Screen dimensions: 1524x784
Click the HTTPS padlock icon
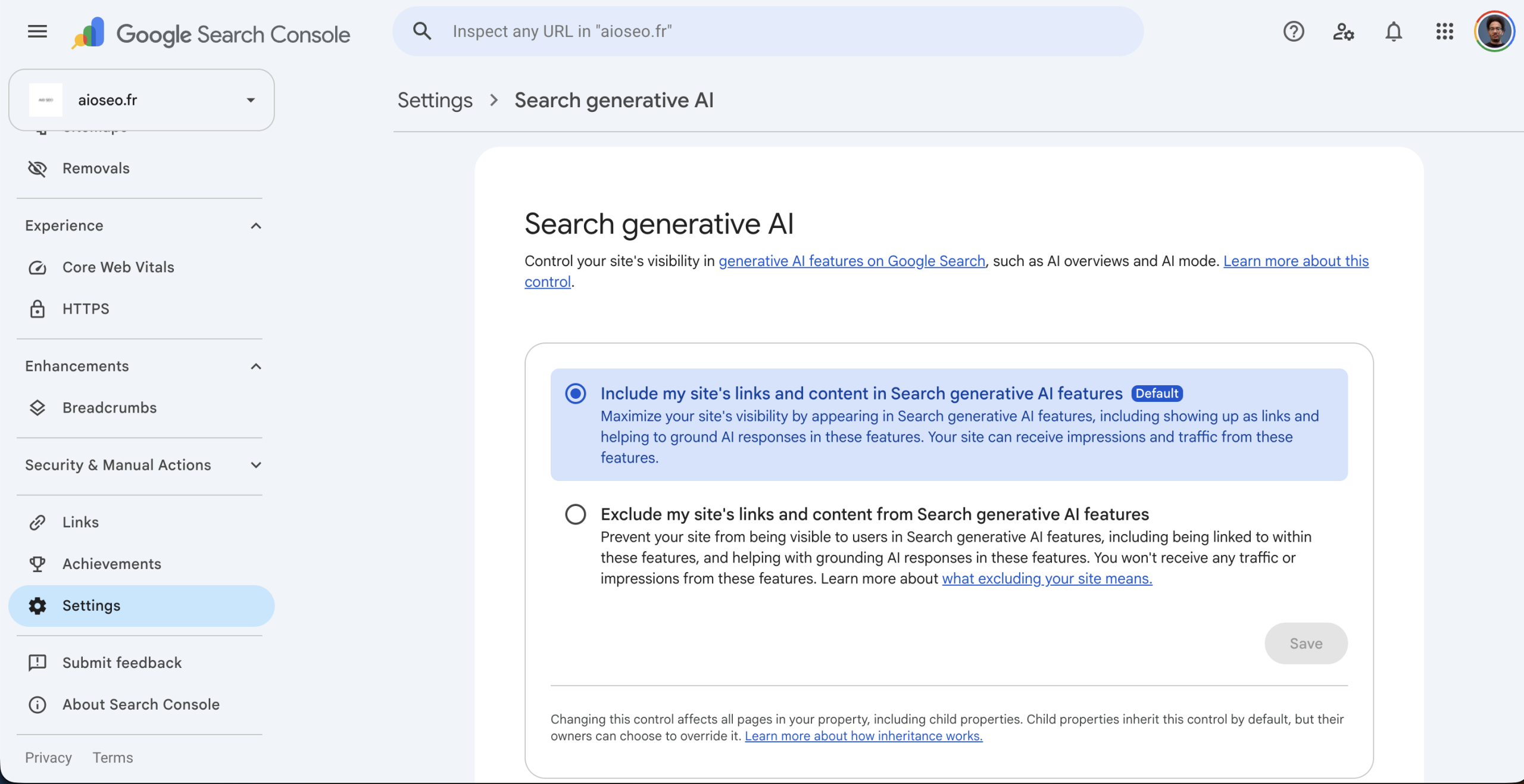38,308
